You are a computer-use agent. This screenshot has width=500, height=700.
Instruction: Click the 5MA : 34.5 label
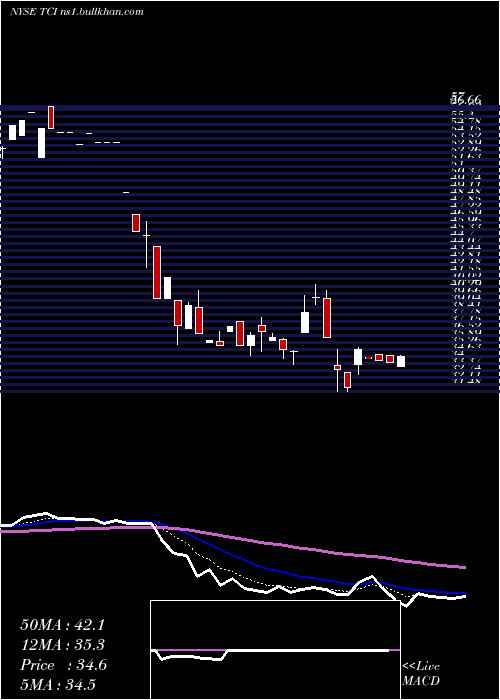58,685
